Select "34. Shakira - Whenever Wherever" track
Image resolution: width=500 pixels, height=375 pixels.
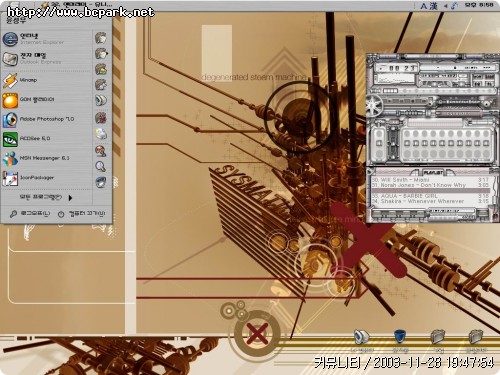coord(430,201)
